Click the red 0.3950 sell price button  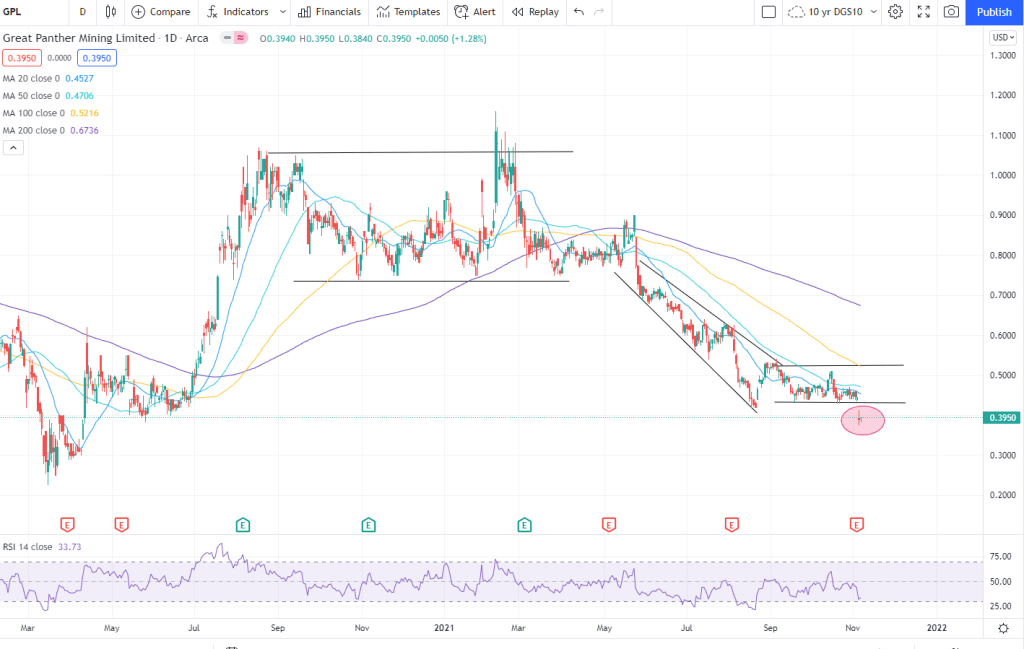click(x=20, y=58)
